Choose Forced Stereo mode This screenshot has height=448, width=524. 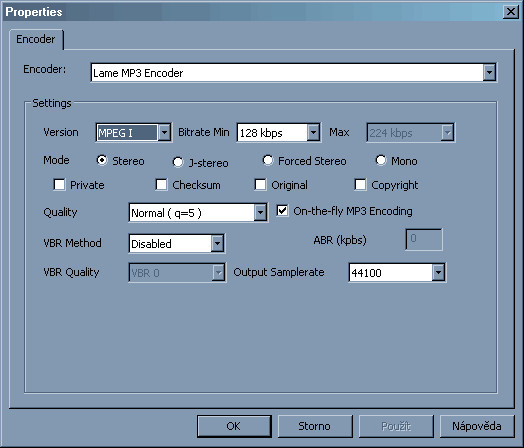[x=268, y=161]
